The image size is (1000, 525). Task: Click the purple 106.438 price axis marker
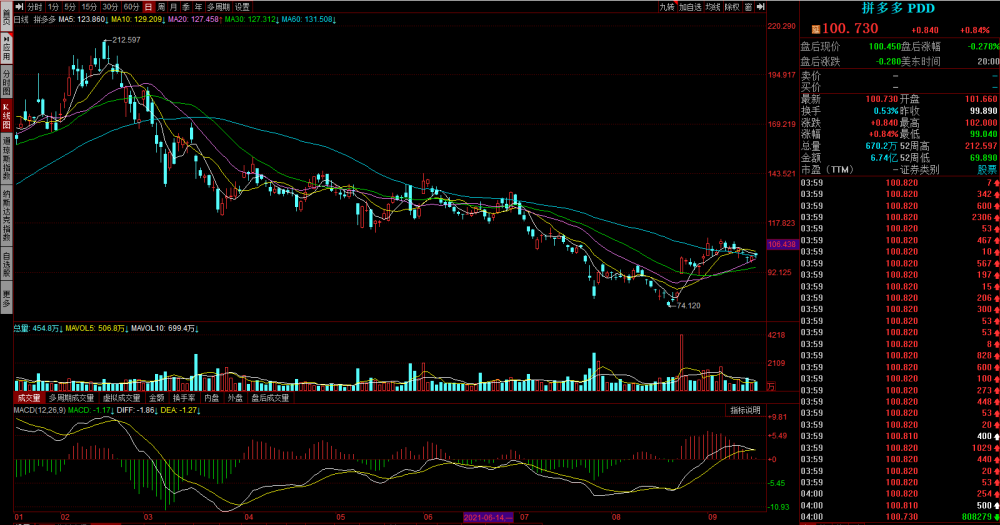[x=782, y=244]
